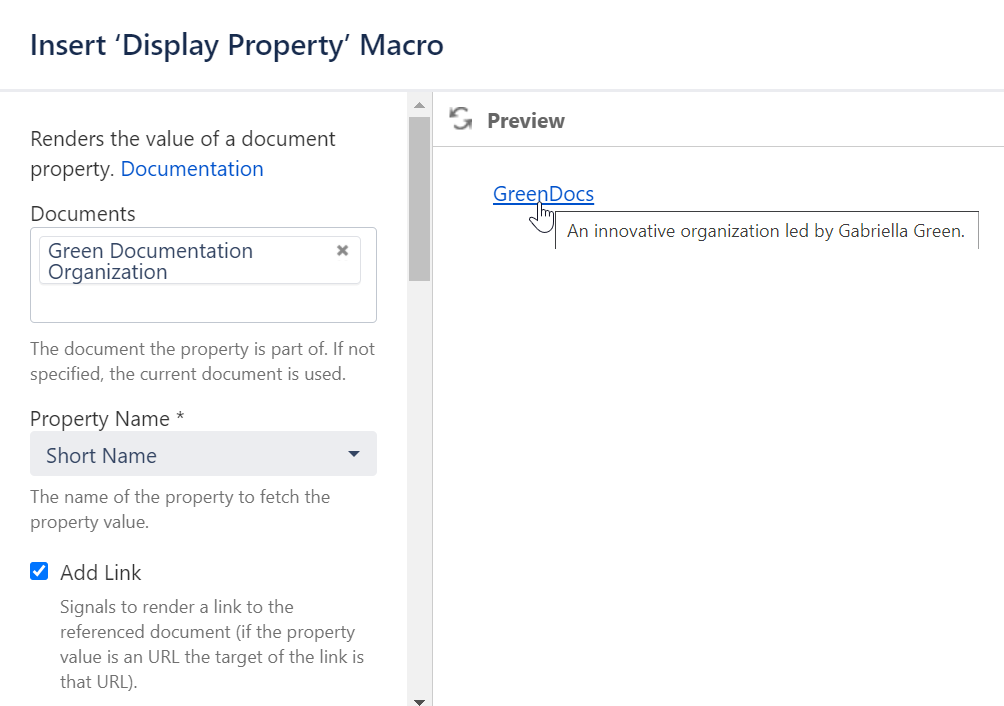Image resolution: width=1004 pixels, height=706 pixels.
Task: Click the Short Name dropdown arrow
Action: click(354, 455)
